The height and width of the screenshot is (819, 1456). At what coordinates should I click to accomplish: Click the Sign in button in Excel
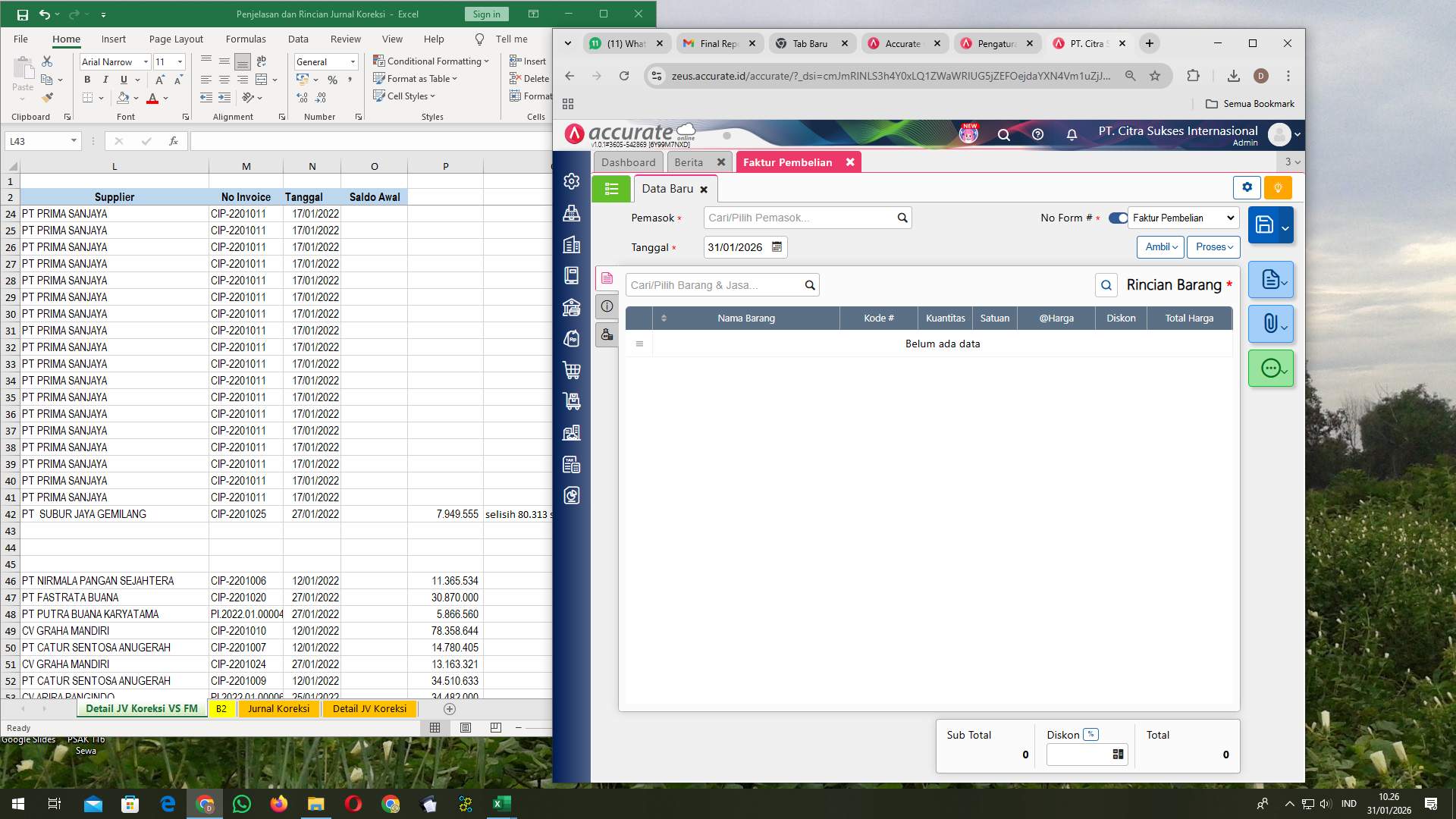[x=485, y=14]
